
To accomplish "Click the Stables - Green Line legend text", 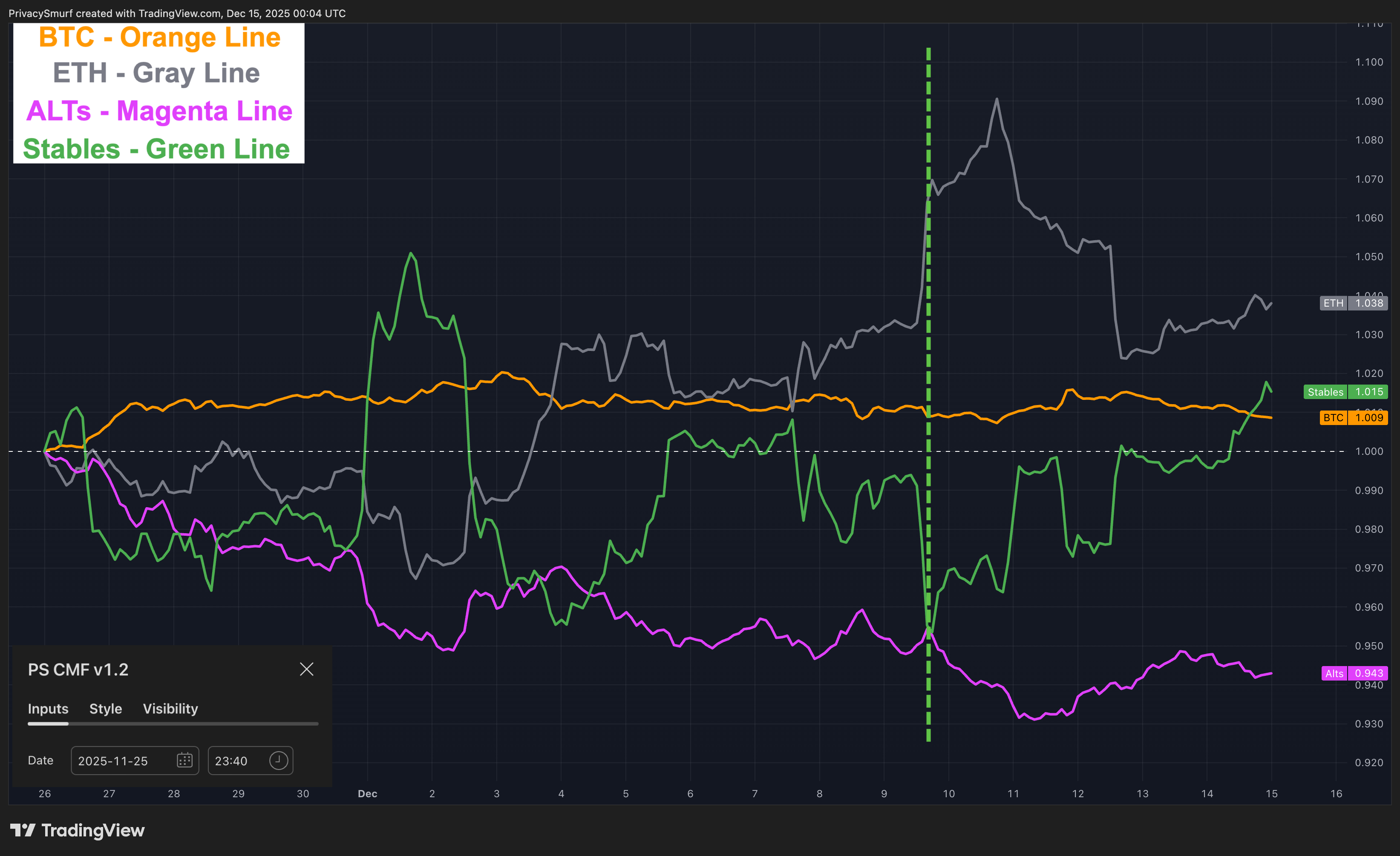I will point(156,149).
